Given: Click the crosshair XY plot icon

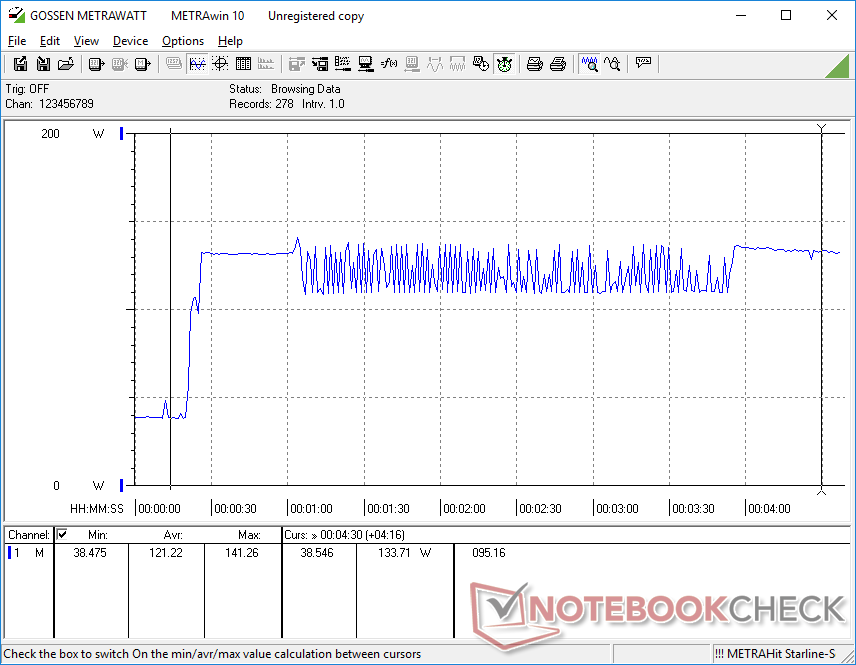Looking at the screenshot, I should click(x=220, y=64).
